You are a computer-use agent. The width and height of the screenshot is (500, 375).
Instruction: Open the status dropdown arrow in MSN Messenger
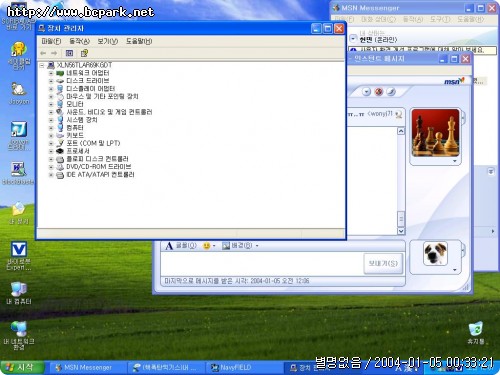pos(353,39)
